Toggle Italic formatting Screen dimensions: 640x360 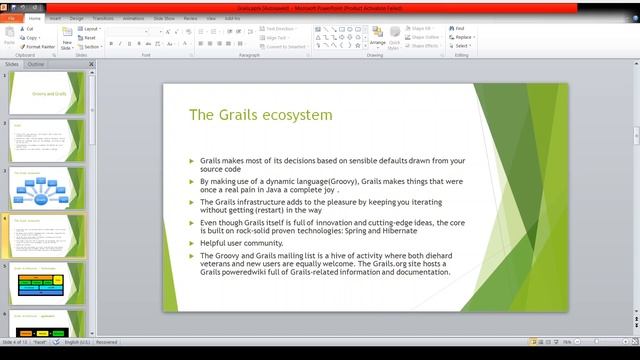tap(120, 44)
